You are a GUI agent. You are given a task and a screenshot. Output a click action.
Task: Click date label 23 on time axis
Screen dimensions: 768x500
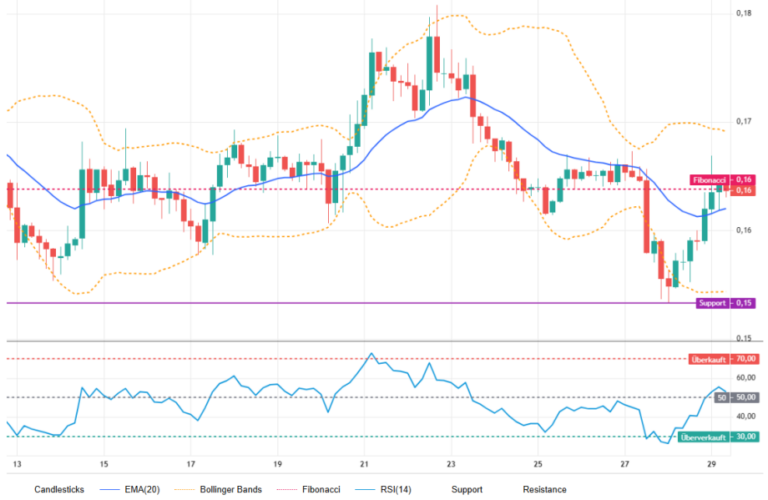(x=451, y=464)
